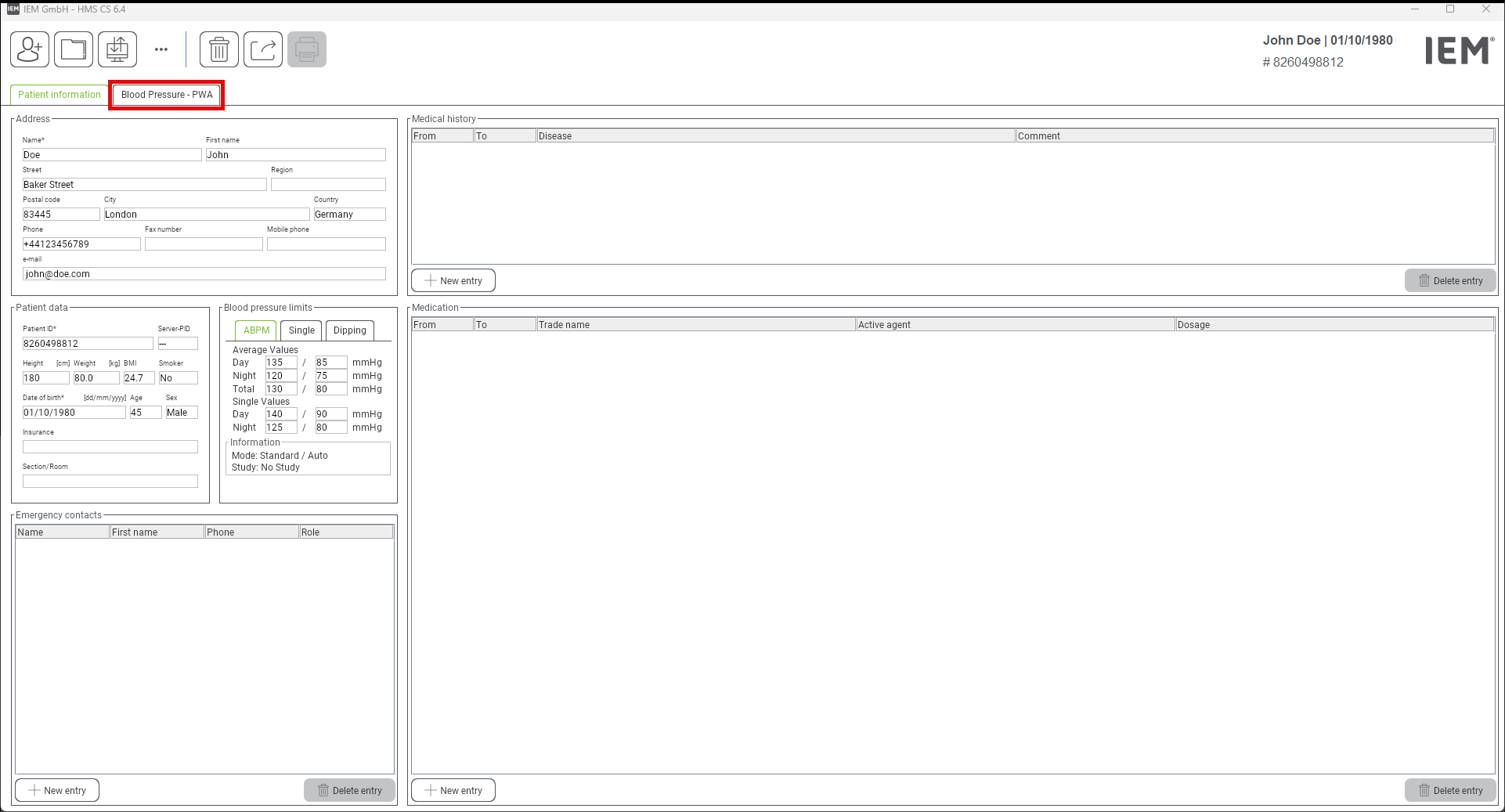Image resolution: width=1505 pixels, height=812 pixels.
Task: Click the device communication icon
Action: (117, 50)
